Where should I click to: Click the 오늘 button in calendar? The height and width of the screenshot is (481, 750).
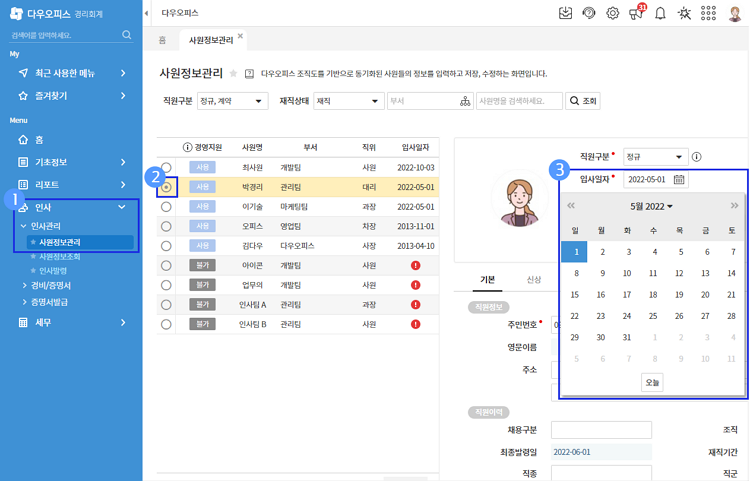[x=652, y=382]
